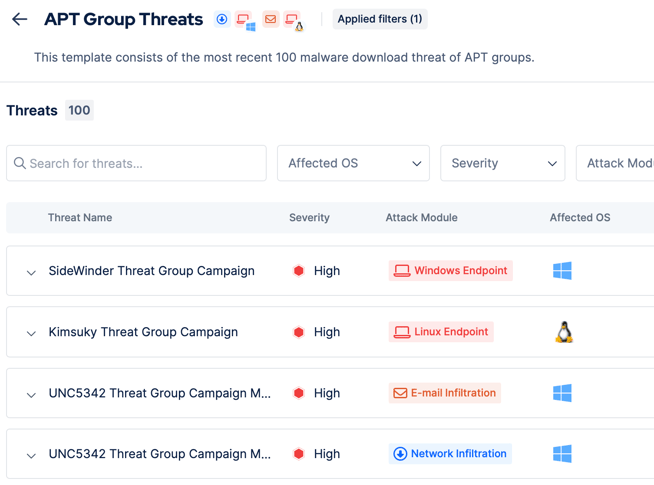This screenshot has height=485, width=654.
Task: Click the Windows logo in the SideWinder row
Action: click(x=562, y=271)
